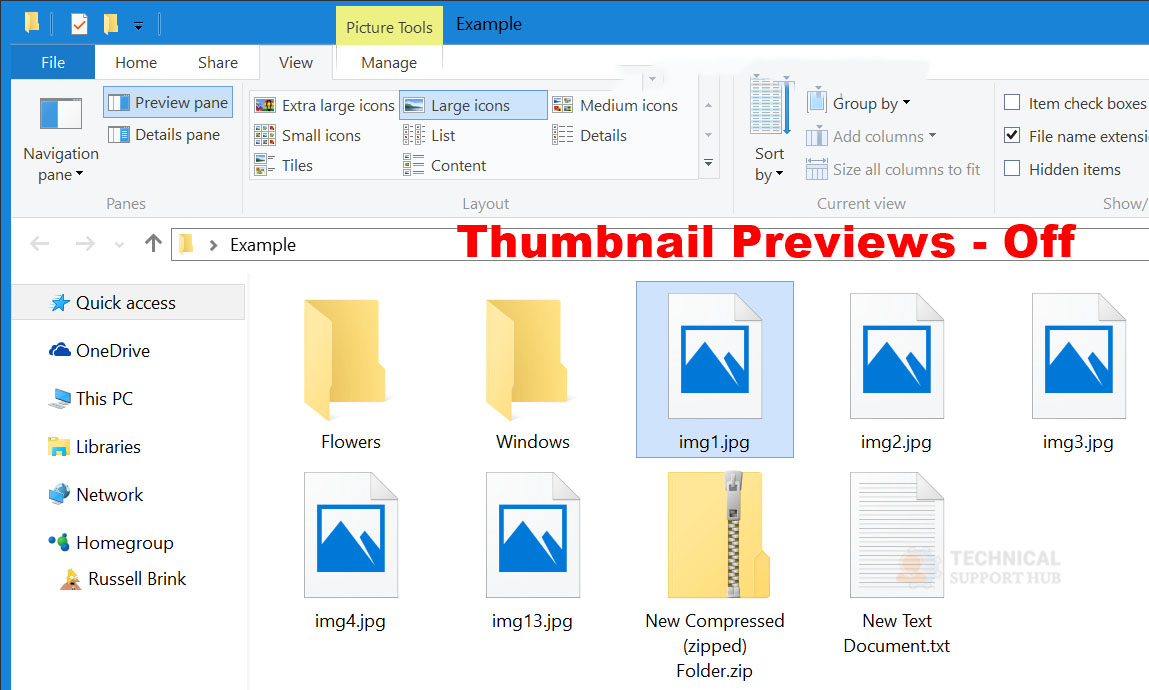The height and width of the screenshot is (690, 1149).
Task: Select Russell Brink under Homegroup
Action: tap(123, 579)
